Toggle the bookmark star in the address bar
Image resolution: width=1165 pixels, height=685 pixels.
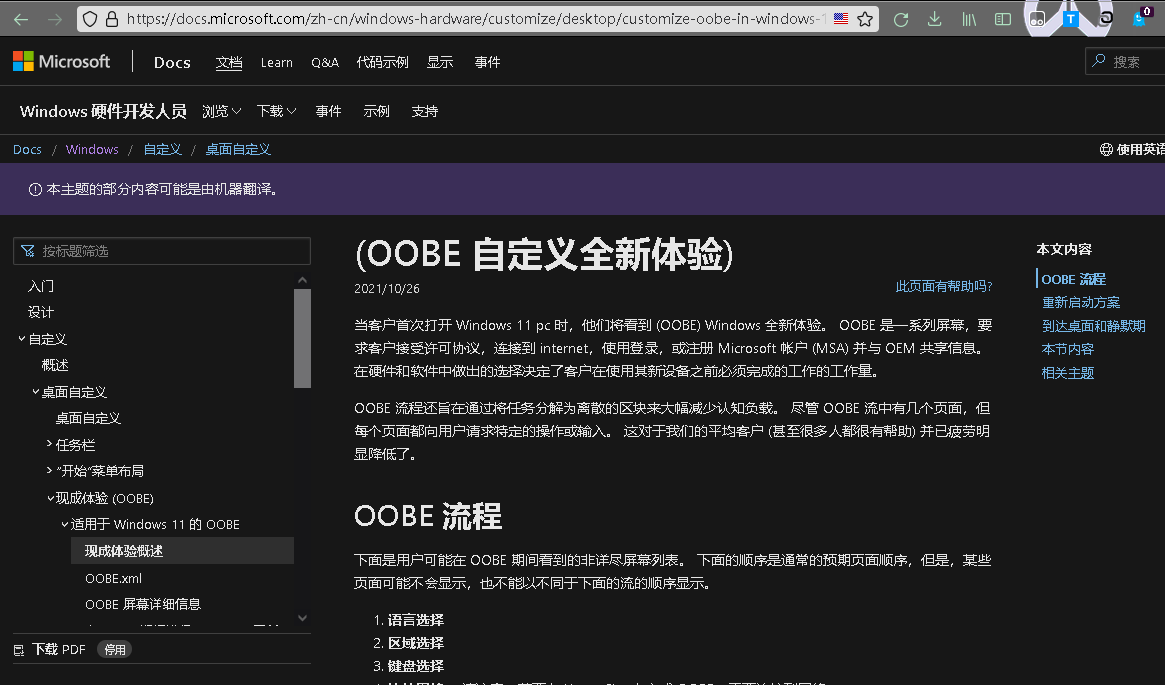tap(864, 18)
